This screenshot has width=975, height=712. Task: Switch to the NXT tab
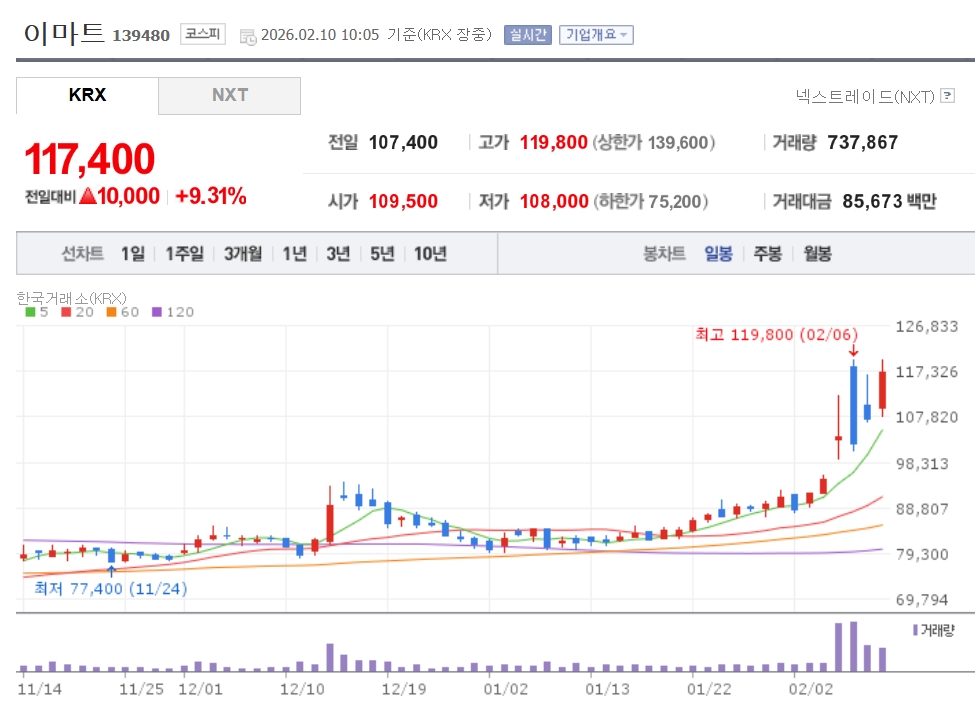229,96
